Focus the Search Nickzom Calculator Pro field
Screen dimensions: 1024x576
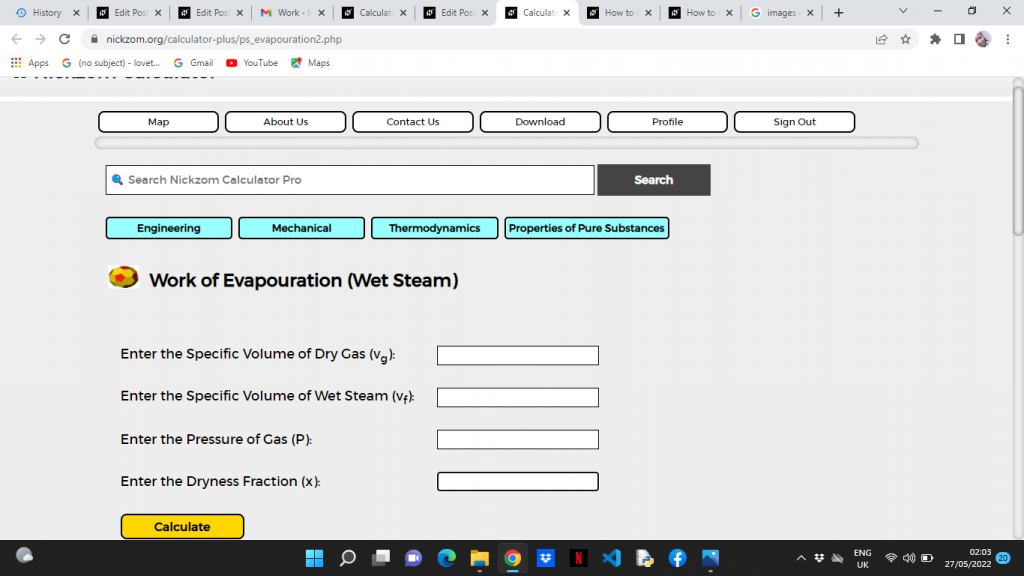point(350,180)
